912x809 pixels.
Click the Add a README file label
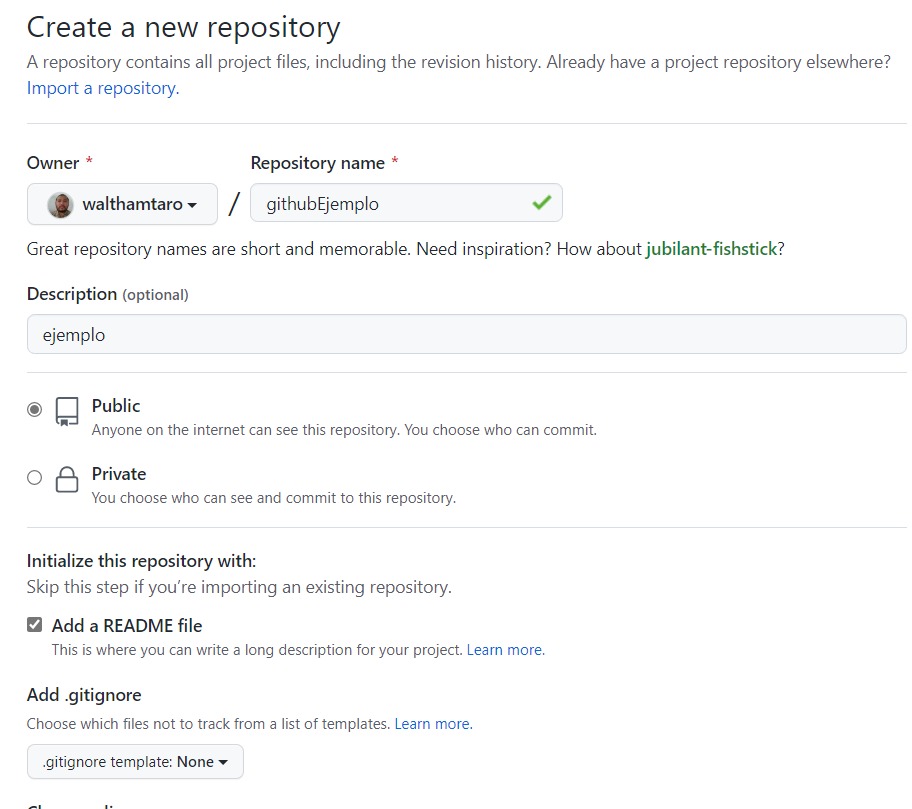[x=127, y=625]
